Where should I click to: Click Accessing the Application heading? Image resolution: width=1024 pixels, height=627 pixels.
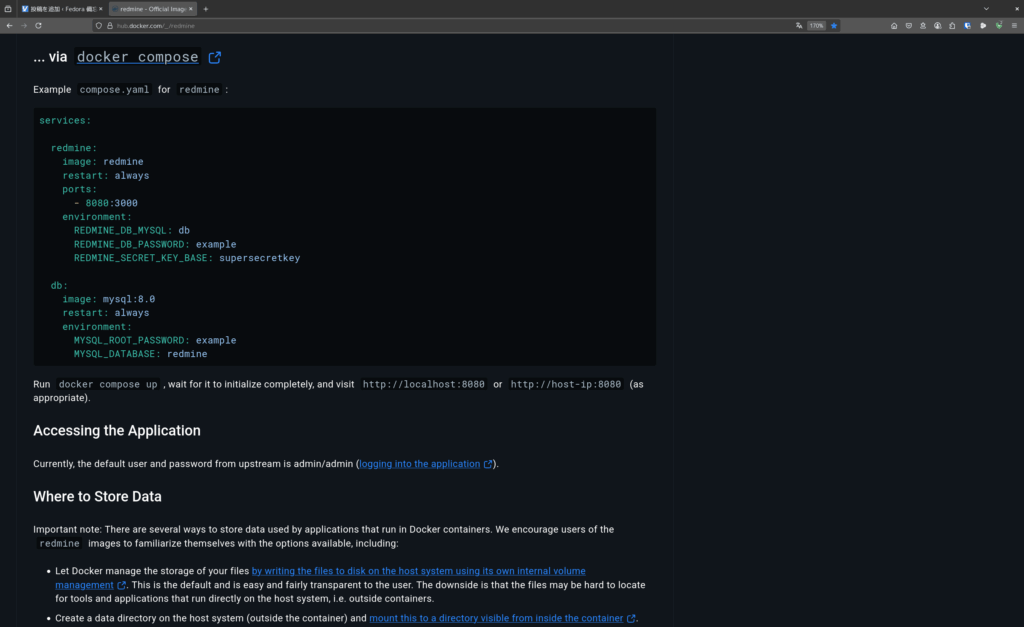tap(117, 430)
